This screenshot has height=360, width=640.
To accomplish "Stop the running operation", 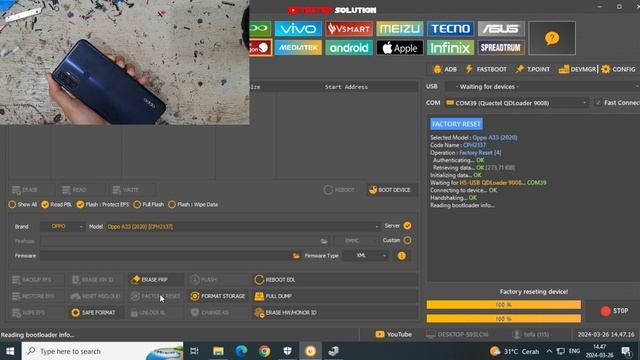I will click(x=615, y=311).
